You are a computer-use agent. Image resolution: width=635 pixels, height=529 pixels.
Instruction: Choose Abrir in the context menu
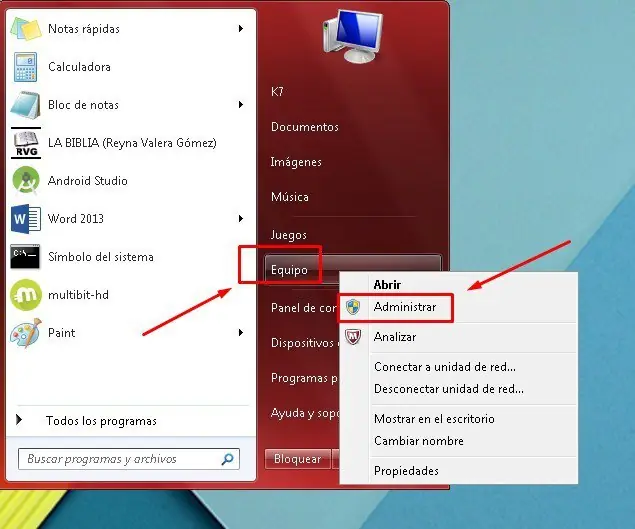click(x=387, y=285)
